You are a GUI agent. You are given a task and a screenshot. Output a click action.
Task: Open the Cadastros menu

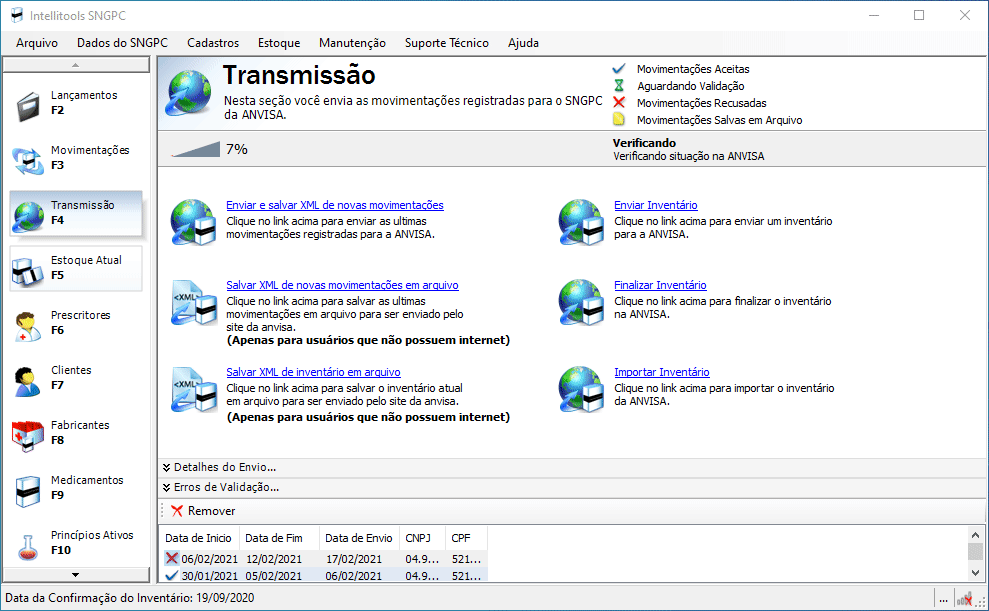click(213, 43)
